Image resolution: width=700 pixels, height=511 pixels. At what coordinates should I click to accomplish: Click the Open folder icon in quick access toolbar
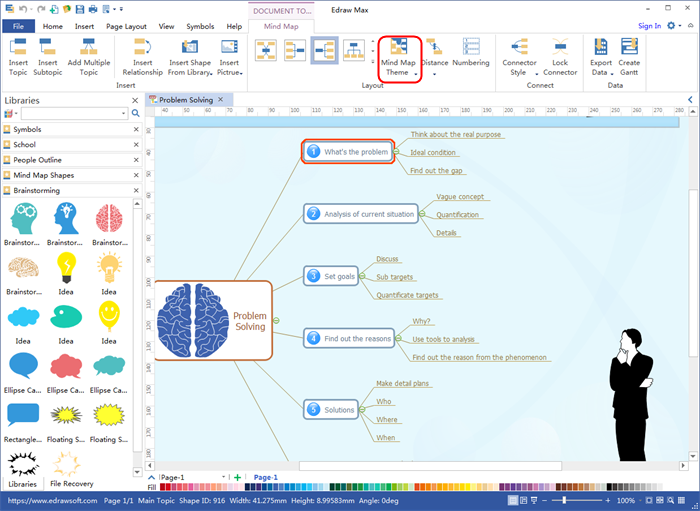point(67,9)
